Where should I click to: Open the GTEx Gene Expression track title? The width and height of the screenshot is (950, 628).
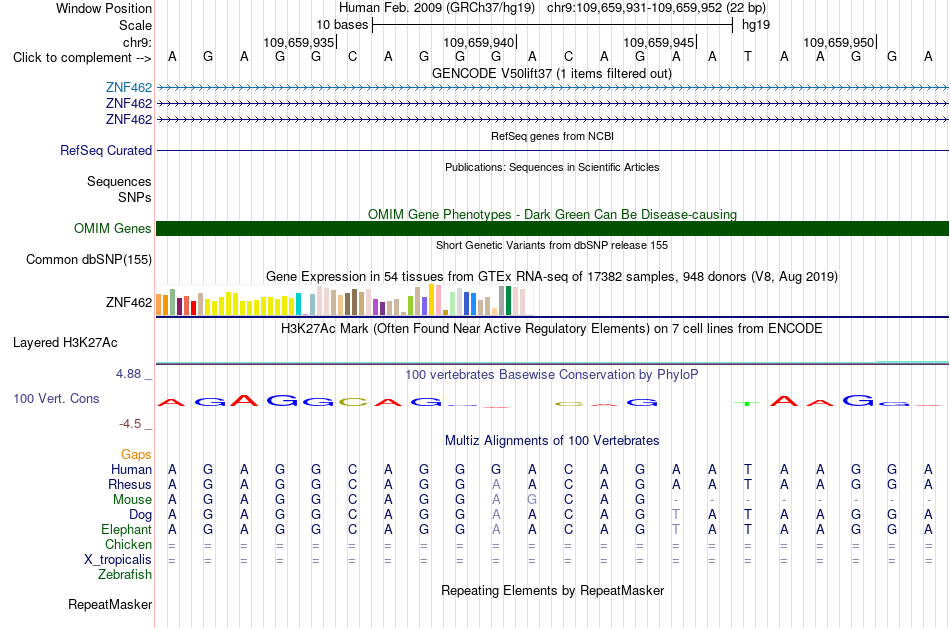(x=552, y=277)
